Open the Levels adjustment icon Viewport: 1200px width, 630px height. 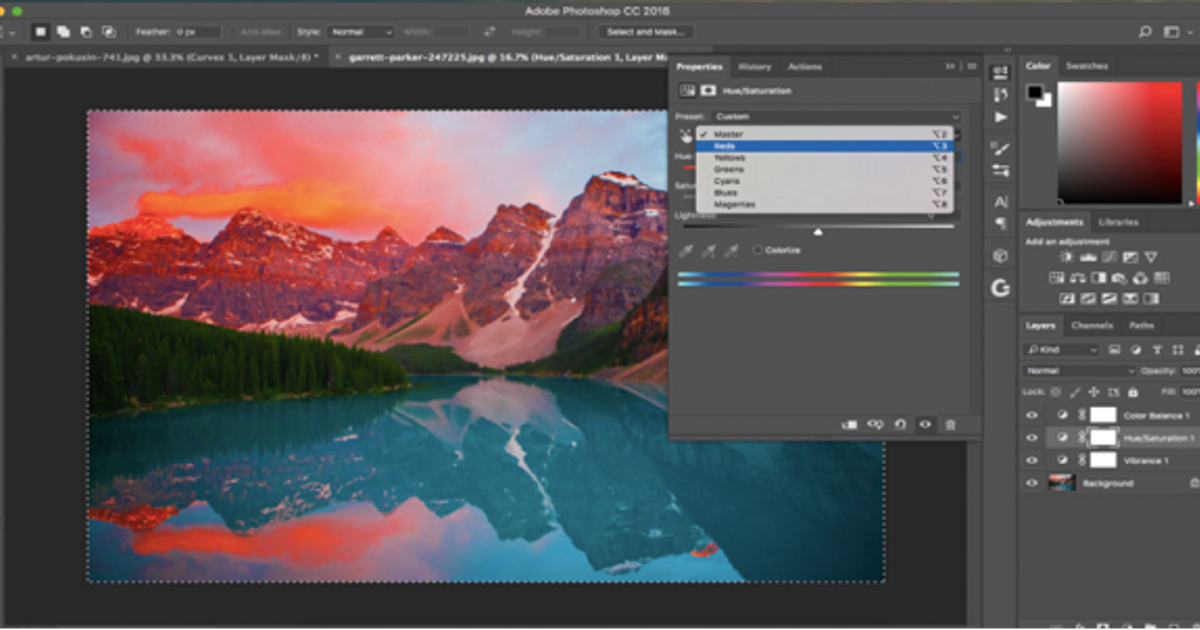tap(1088, 257)
